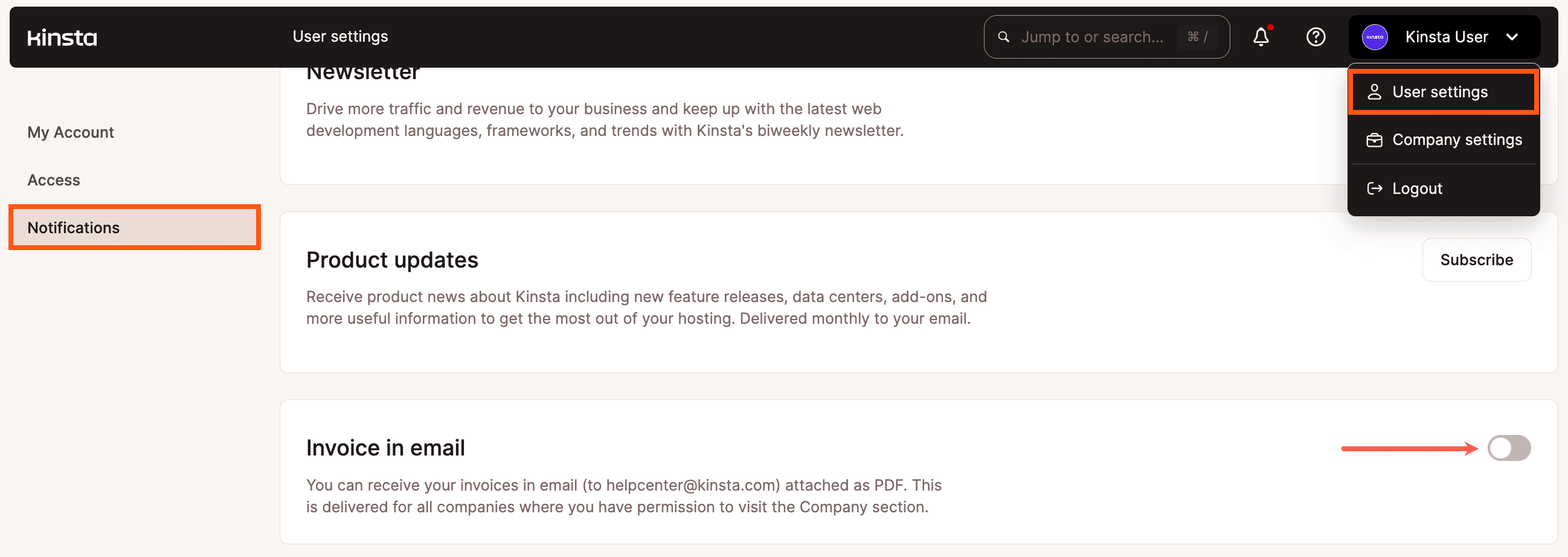Select Logout from the user menu
The image size is (1568, 557).
(1417, 188)
